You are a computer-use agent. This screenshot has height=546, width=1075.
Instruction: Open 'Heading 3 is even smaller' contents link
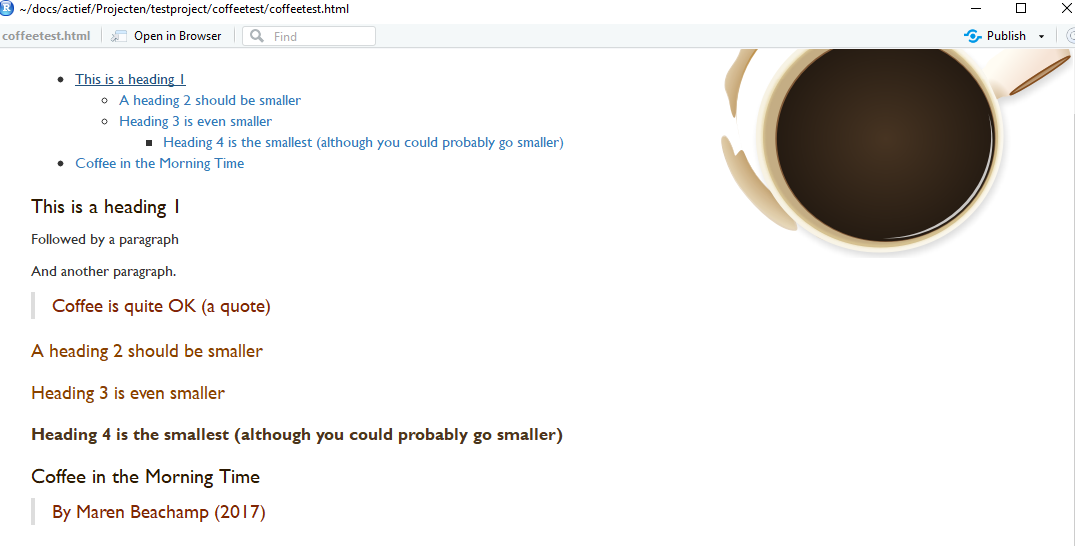pos(195,121)
